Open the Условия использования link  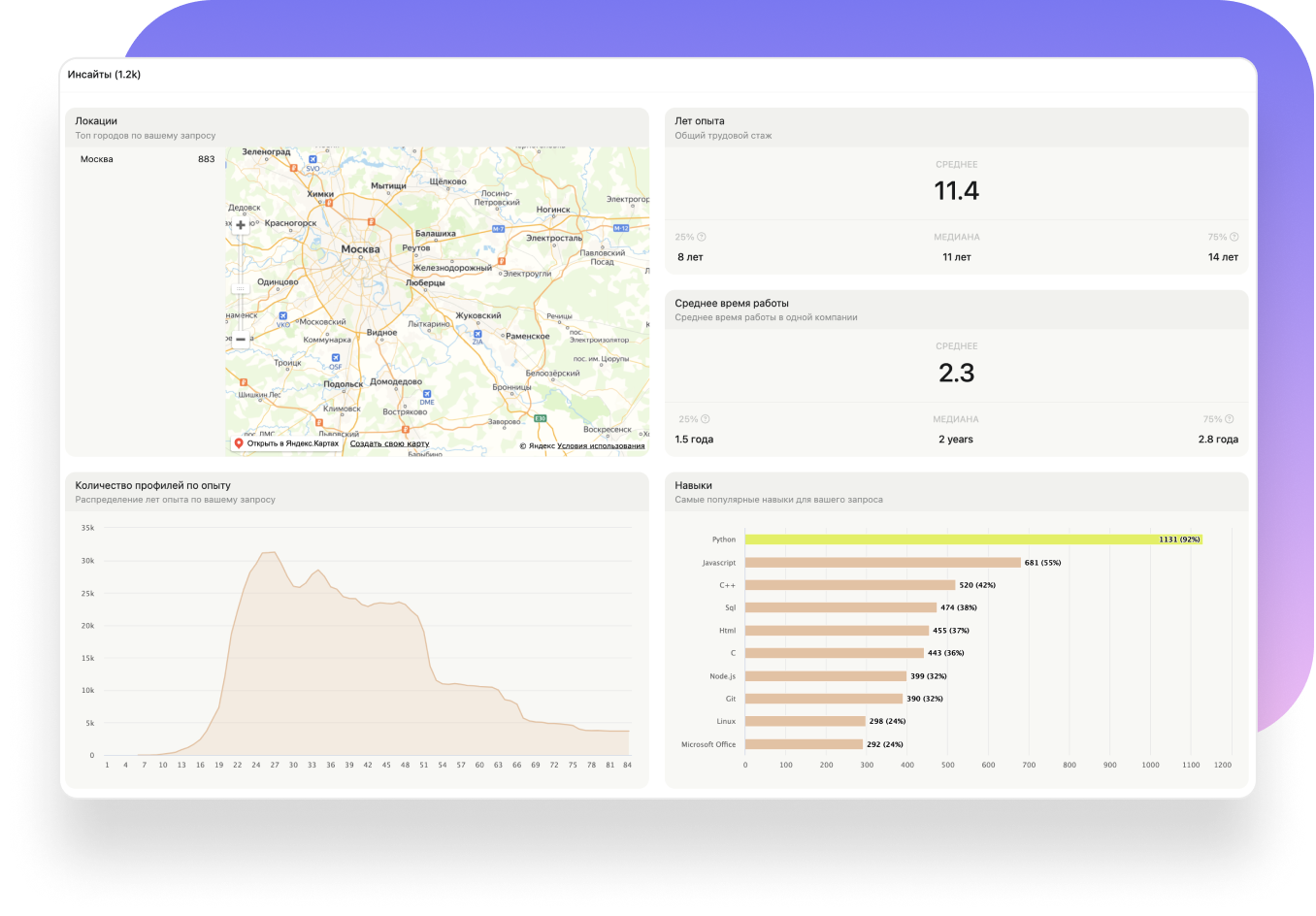(x=601, y=446)
